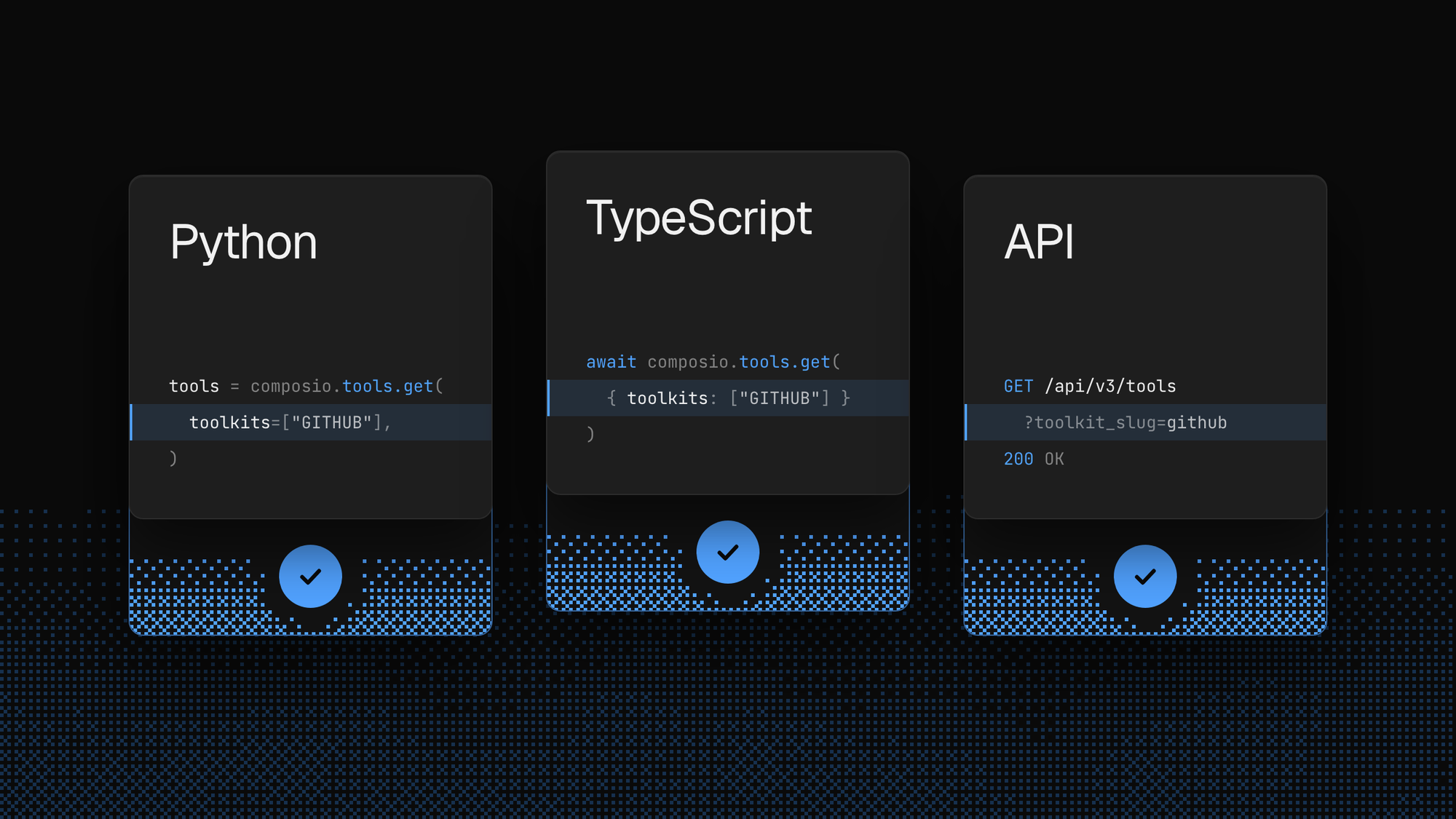Click the checkmark circle under the TypeScript card
Screen dimensions: 1456x819
727,552
